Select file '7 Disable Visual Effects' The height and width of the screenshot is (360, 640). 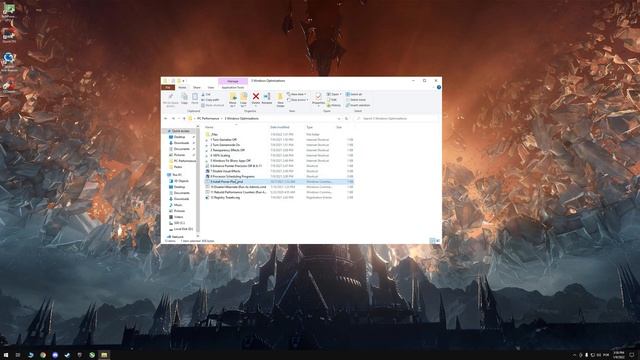pyautogui.click(x=225, y=171)
